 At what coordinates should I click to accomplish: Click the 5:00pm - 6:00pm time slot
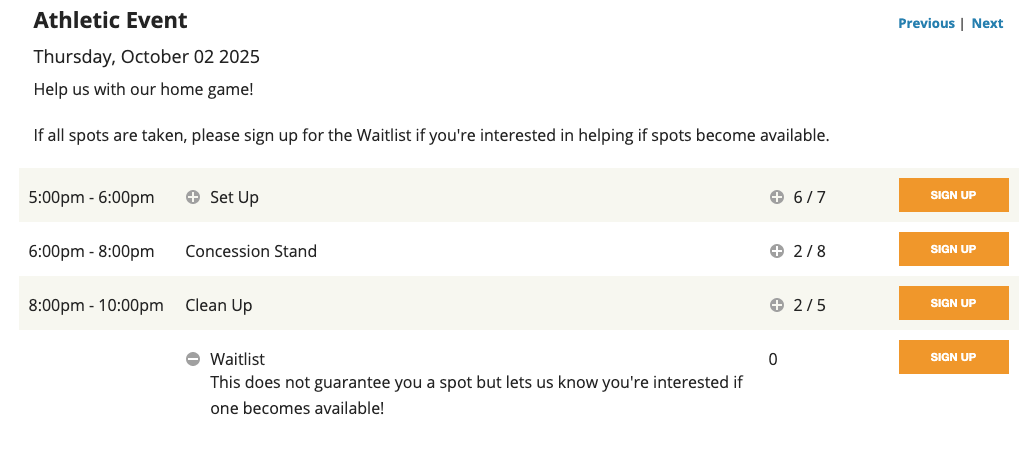coord(91,197)
